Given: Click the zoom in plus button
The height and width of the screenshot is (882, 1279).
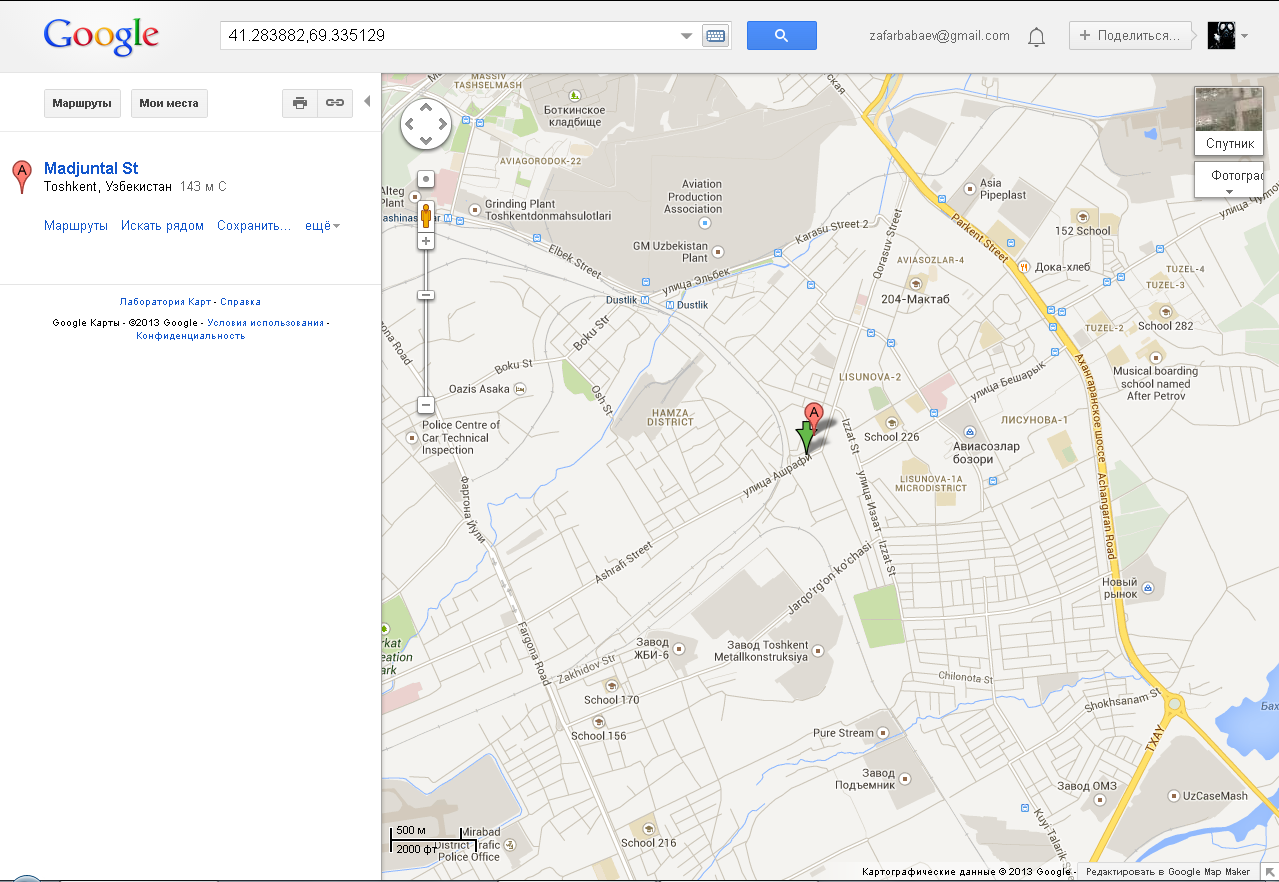Looking at the screenshot, I should pyautogui.click(x=426, y=242).
